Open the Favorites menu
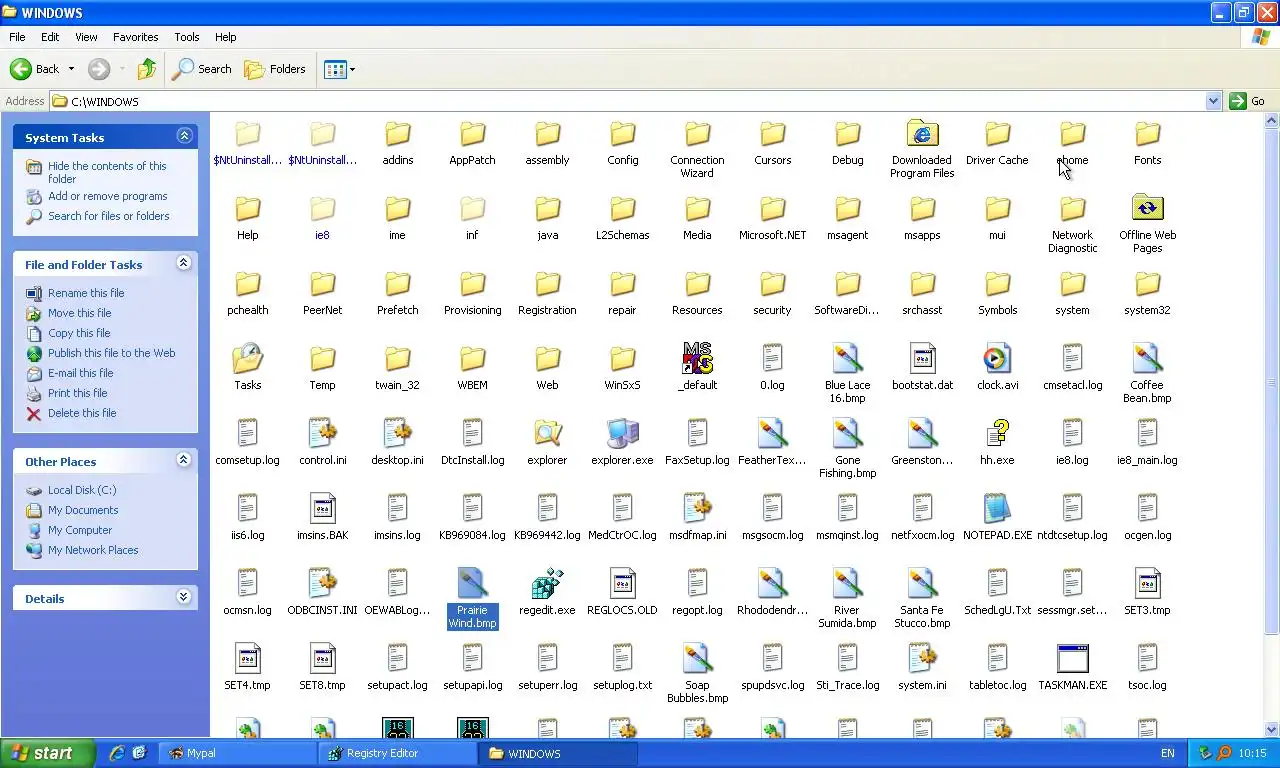This screenshot has width=1280, height=768. (x=135, y=37)
